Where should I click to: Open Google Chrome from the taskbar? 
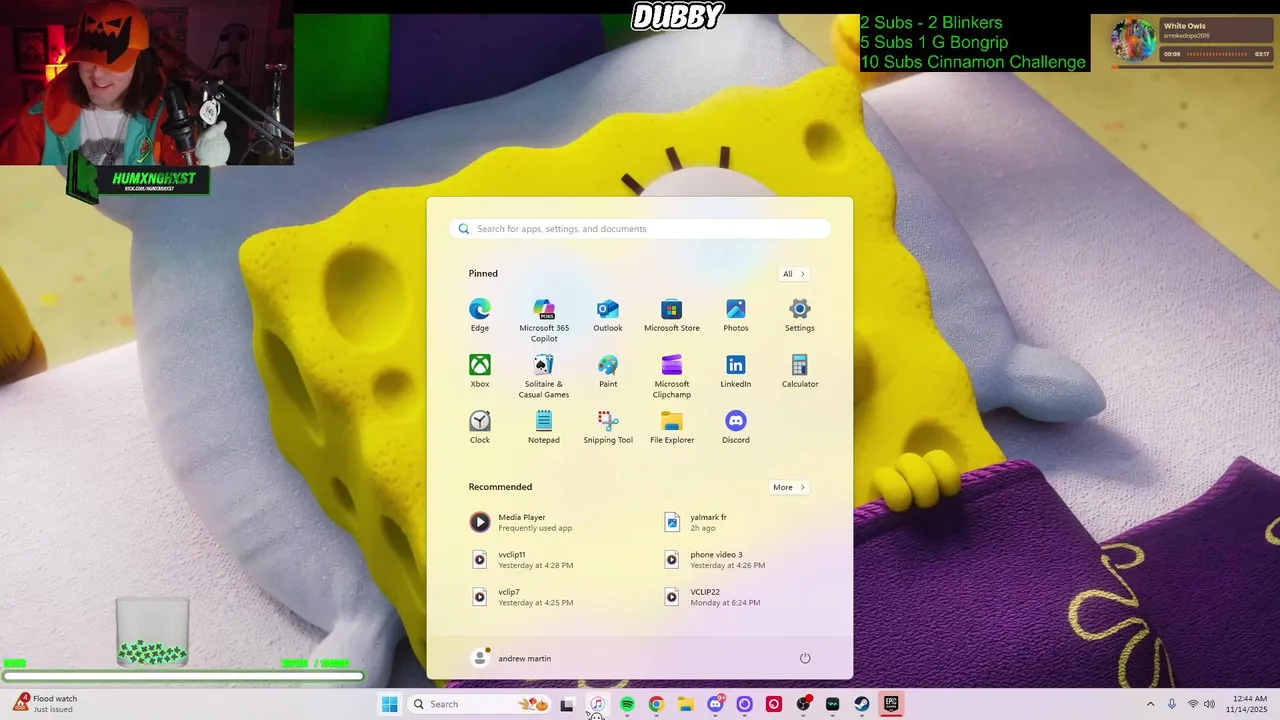tap(656, 704)
